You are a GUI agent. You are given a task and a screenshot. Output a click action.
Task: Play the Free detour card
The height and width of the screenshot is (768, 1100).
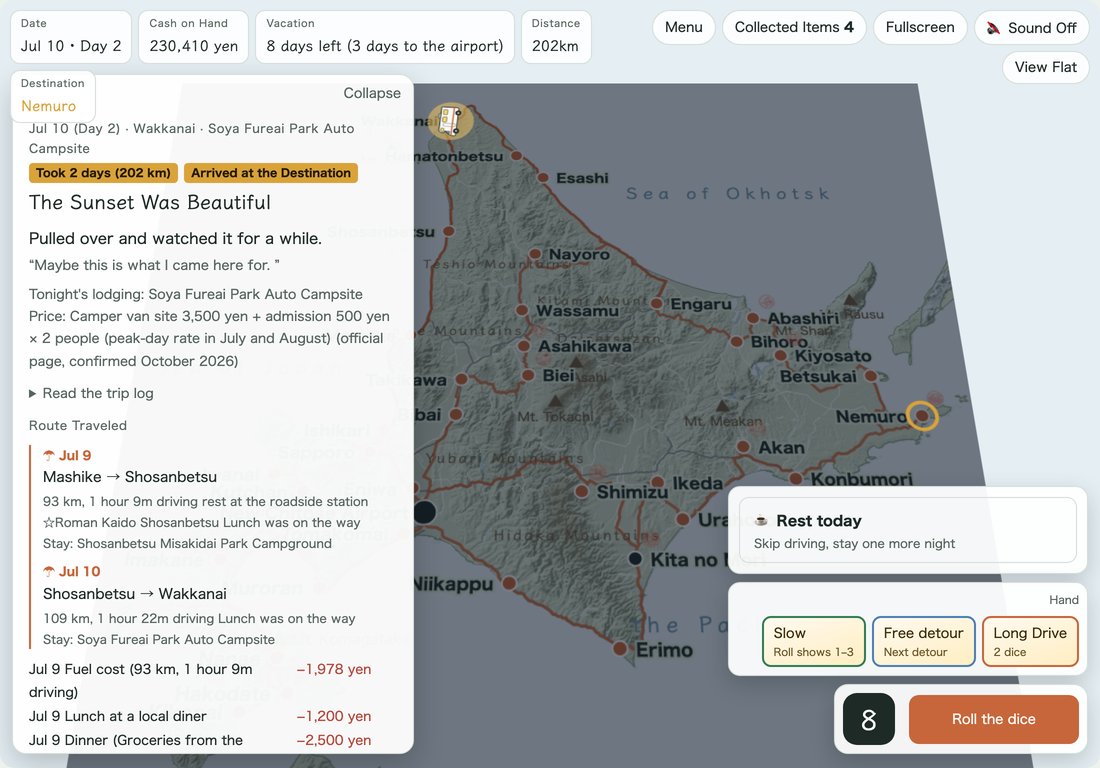click(923, 641)
